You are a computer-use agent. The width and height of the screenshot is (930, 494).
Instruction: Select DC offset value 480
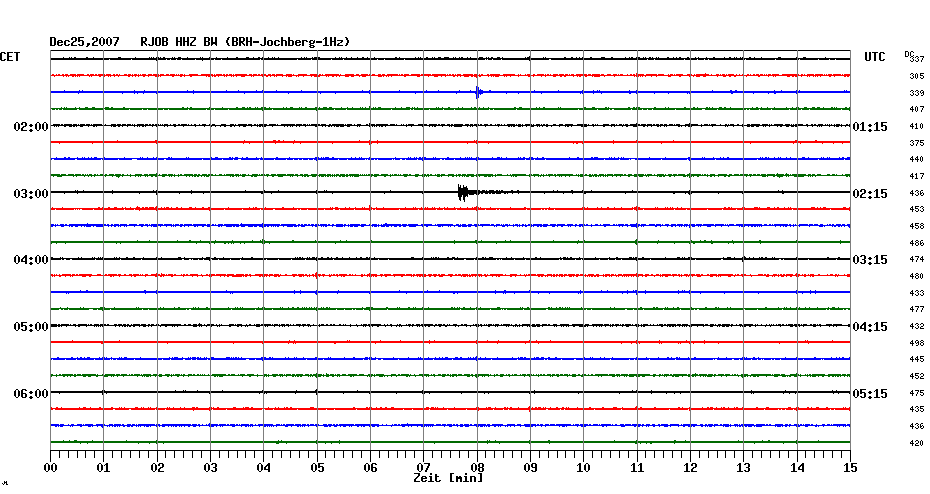tap(917, 276)
